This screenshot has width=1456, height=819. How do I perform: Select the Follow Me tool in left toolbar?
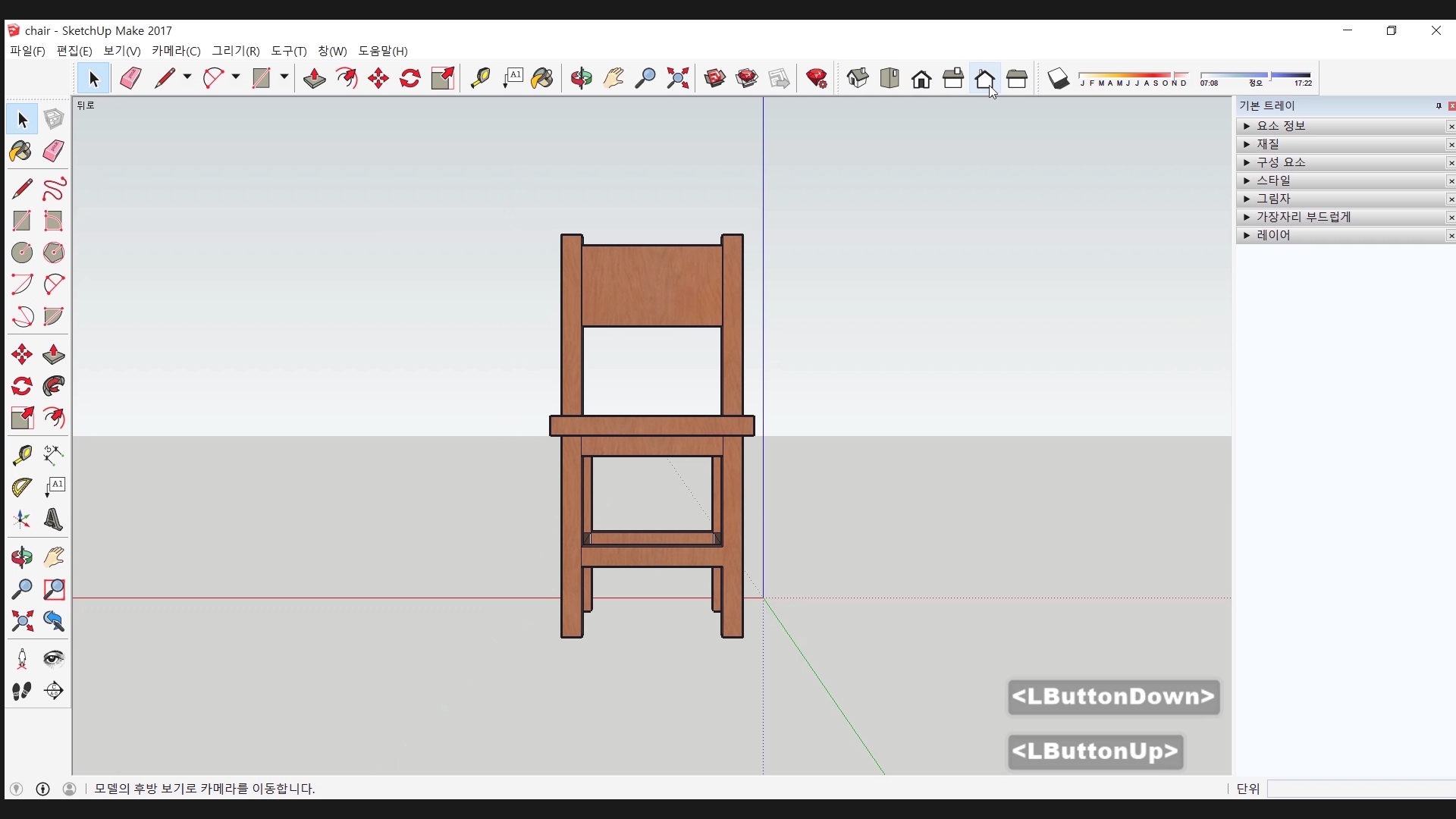click(54, 386)
